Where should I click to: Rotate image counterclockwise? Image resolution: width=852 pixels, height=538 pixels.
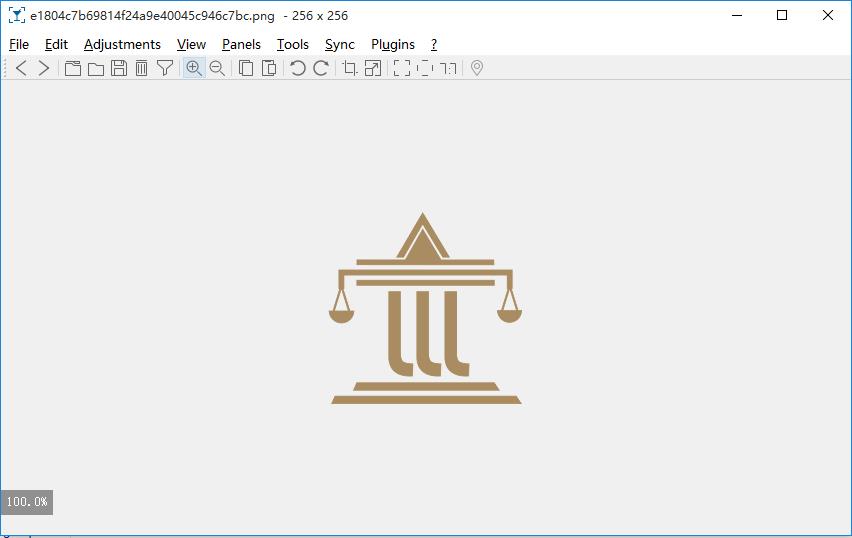coord(298,68)
